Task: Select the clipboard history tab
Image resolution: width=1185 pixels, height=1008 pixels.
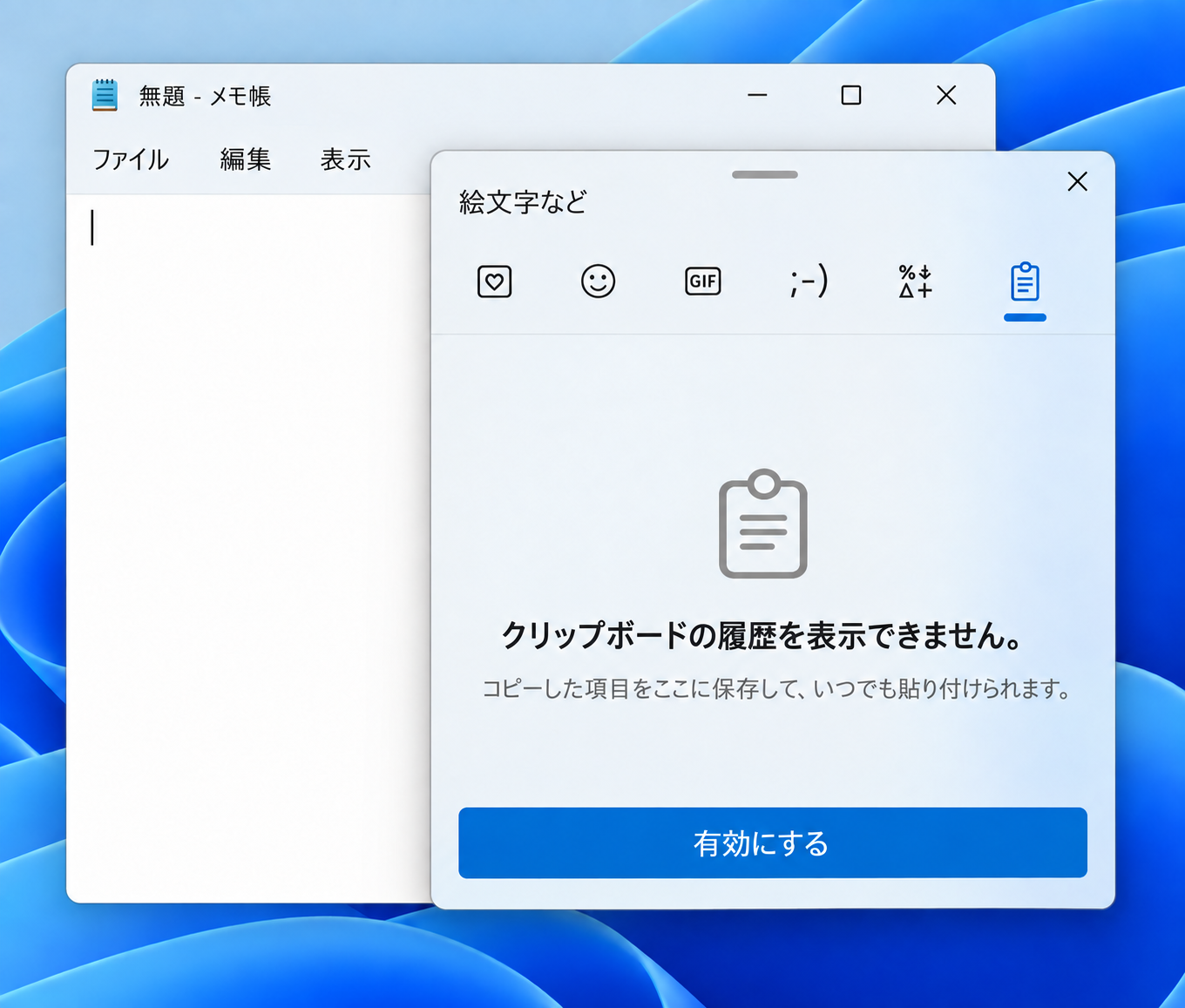Action: pos(1025,281)
